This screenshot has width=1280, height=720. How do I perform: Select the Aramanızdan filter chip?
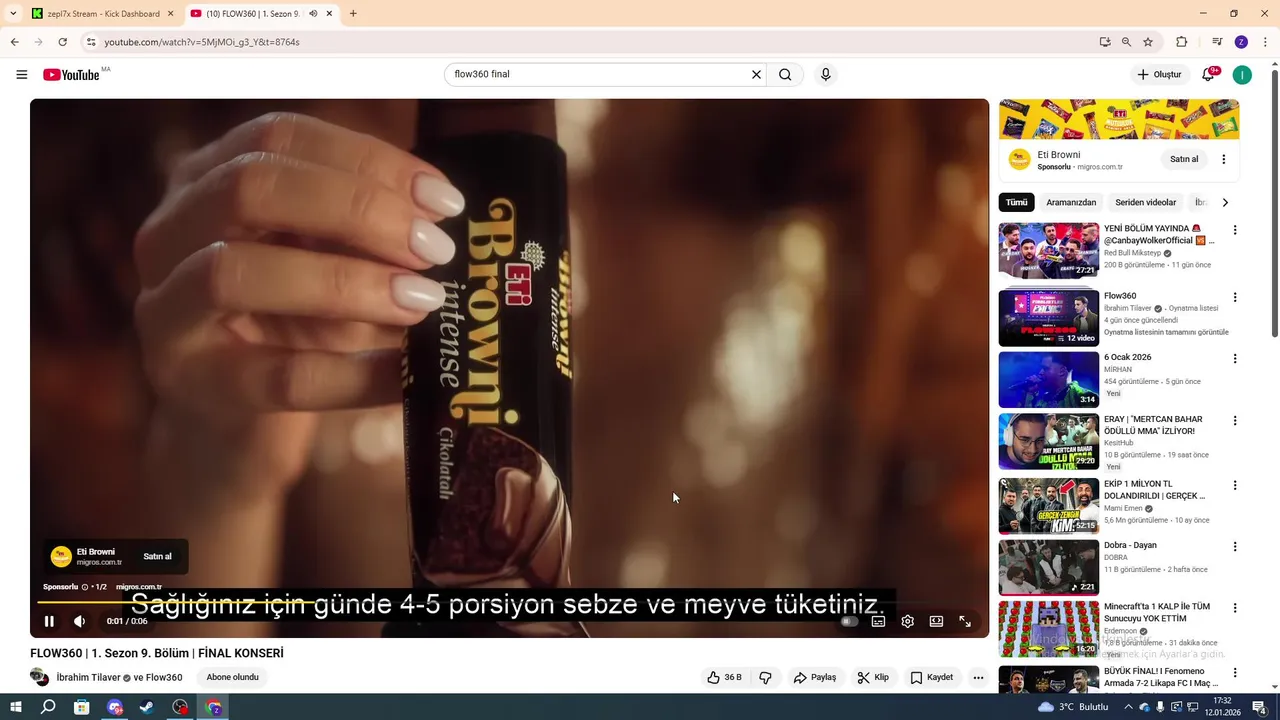pyautogui.click(x=1071, y=202)
